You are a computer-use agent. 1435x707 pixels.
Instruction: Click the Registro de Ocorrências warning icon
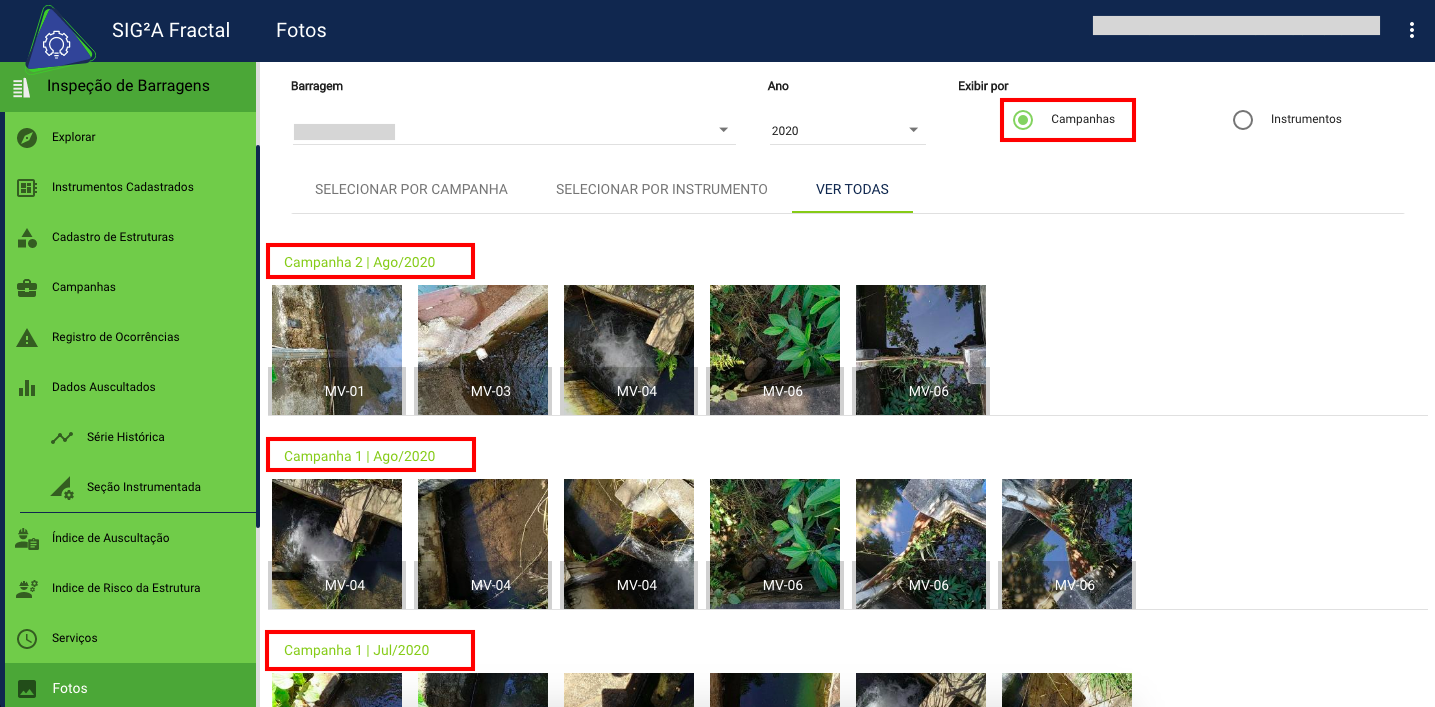[x=28, y=338]
